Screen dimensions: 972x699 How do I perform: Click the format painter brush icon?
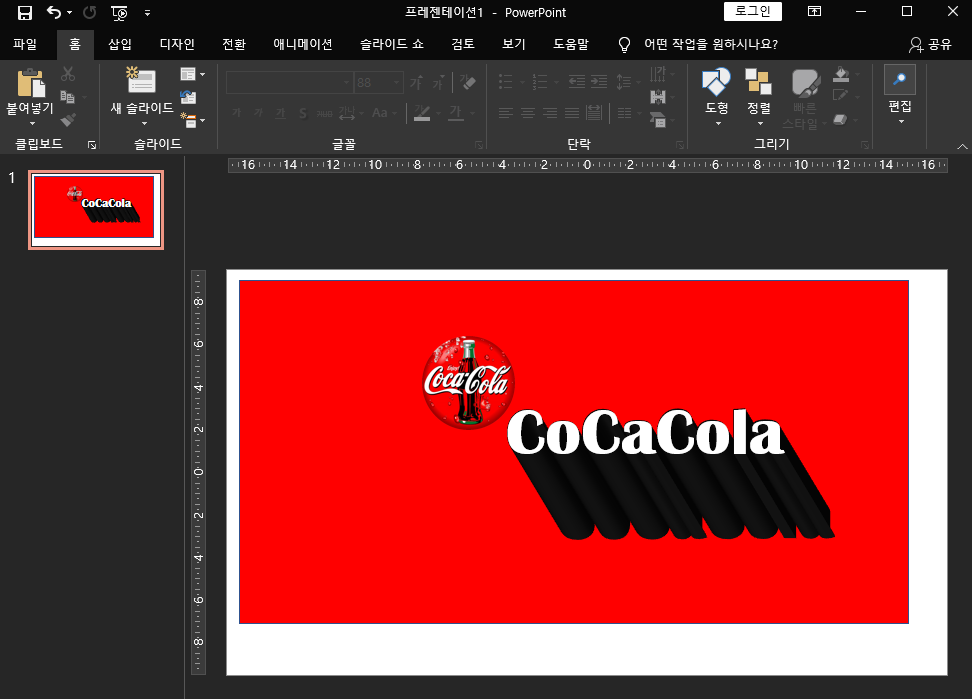point(68,119)
